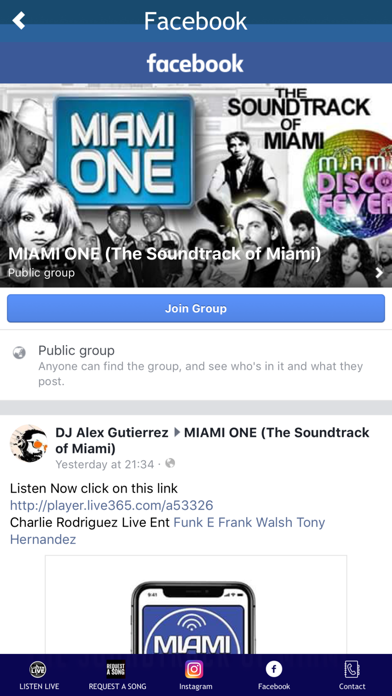Click the Hernandez tagged name link

pos(43,539)
